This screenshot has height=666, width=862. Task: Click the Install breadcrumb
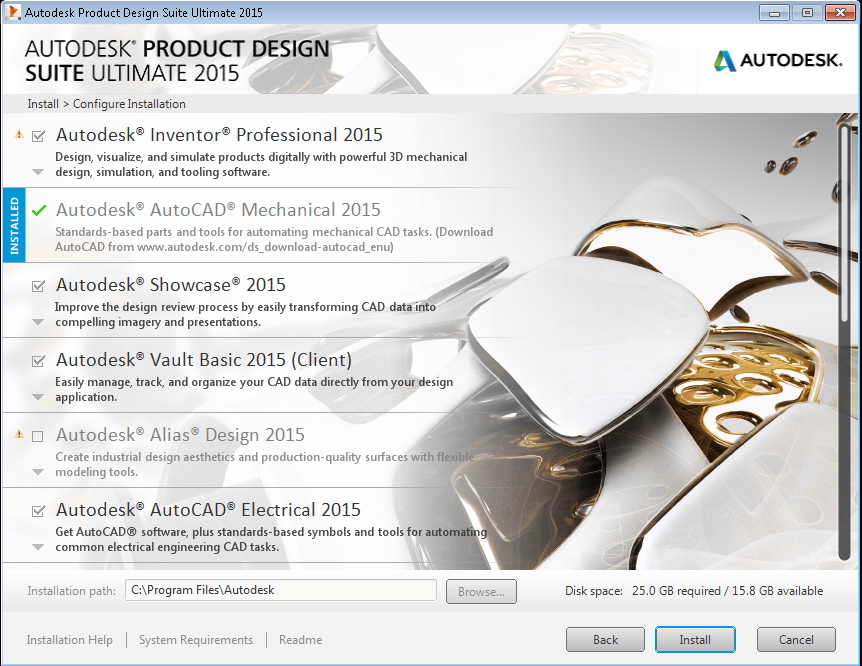[x=43, y=104]
